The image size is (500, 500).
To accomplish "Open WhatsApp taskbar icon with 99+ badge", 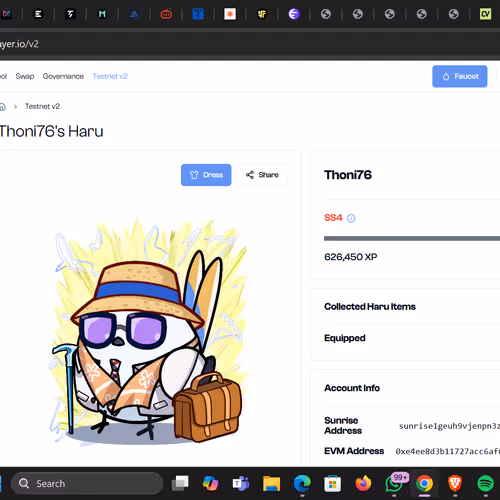I will (395, 482).
